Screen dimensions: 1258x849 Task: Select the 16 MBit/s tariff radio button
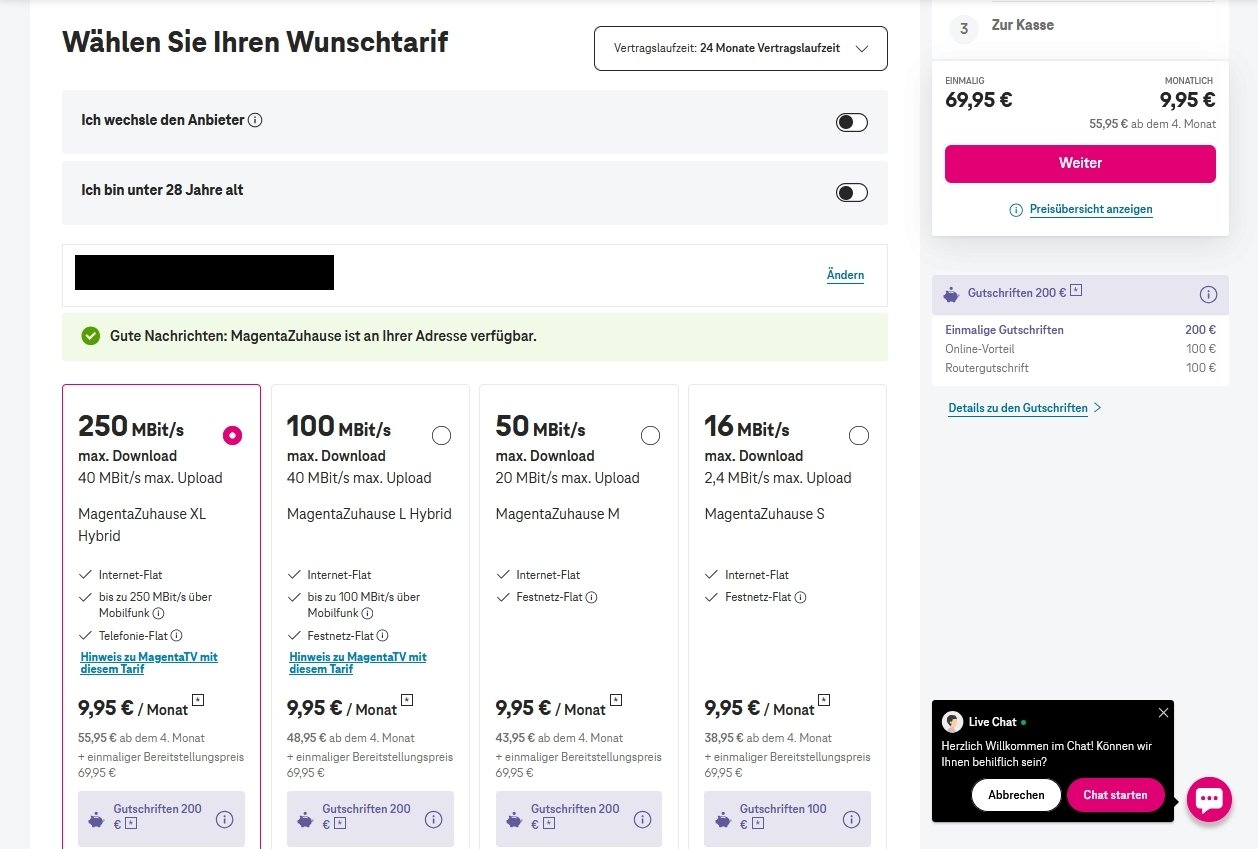[x=858, y=435]
